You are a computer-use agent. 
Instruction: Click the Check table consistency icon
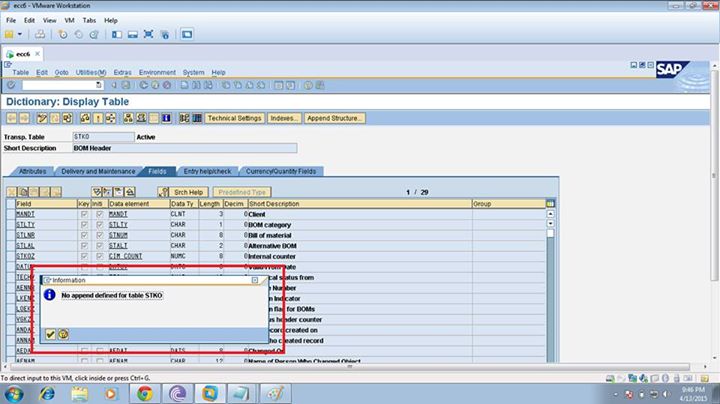tap(85, 118)
